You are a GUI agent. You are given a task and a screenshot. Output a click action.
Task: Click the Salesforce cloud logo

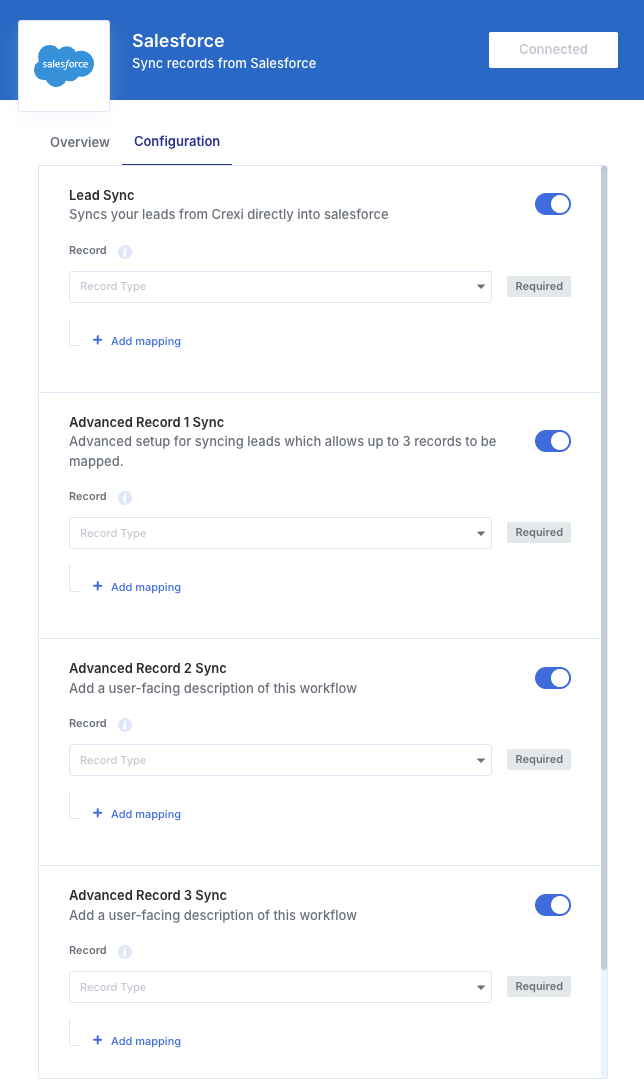pyautogui.click(x=64, y=65)
